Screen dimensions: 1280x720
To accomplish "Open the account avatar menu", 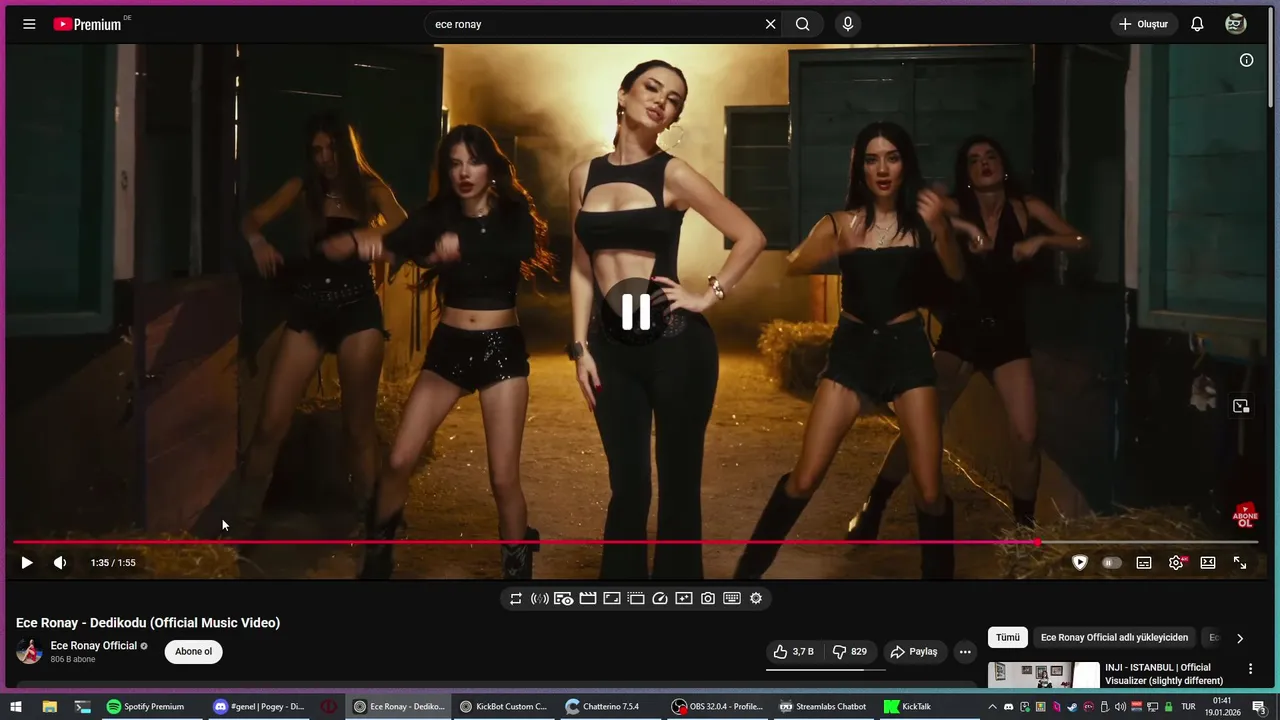I will (1236, 24).
